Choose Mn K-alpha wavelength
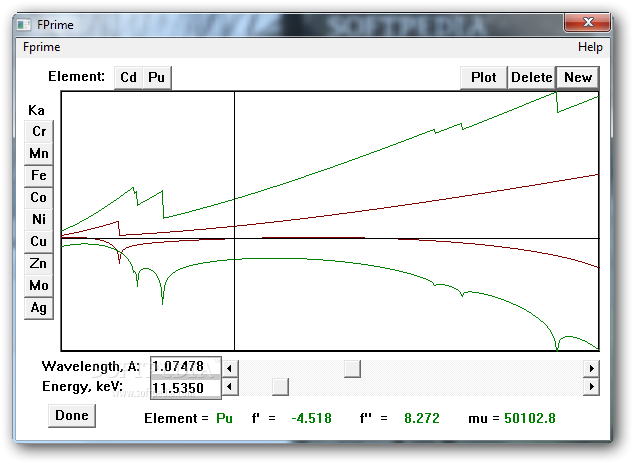The image size is (634, 464). 39,154
